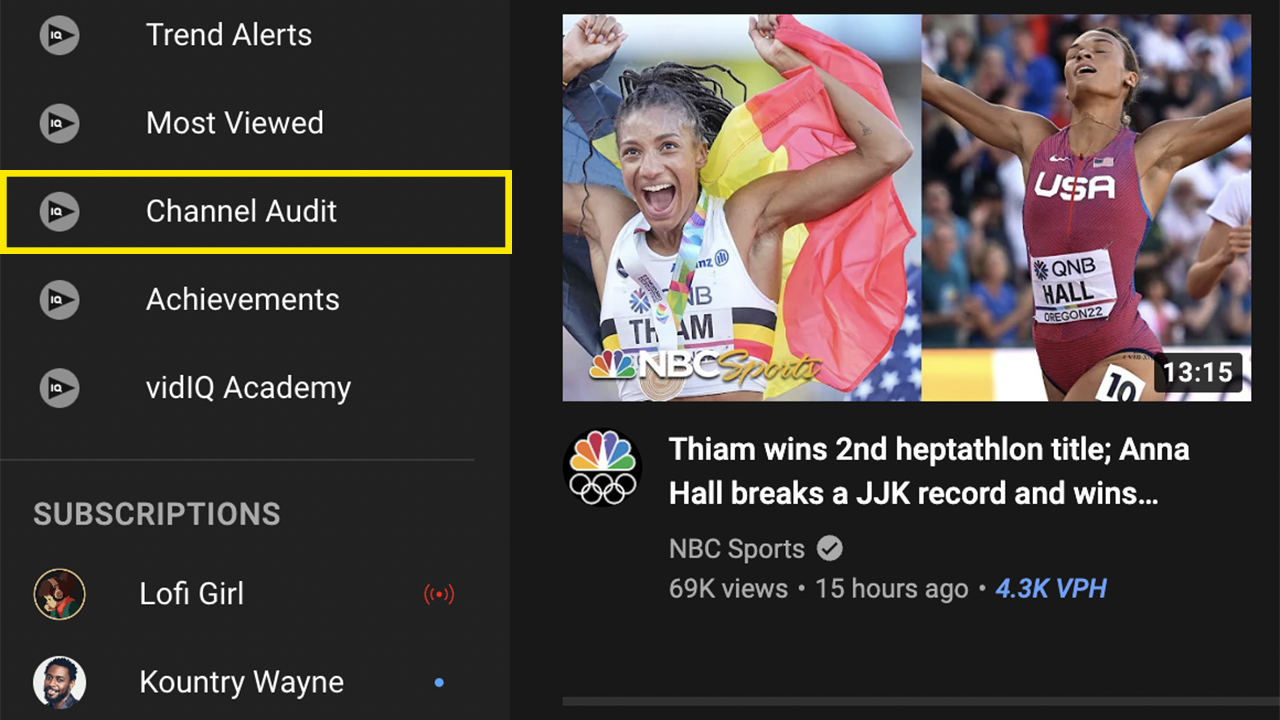
Task: Click the vidIQ icon beside Most Viewed
Action: pyautogui.click(x=59, y=124)
